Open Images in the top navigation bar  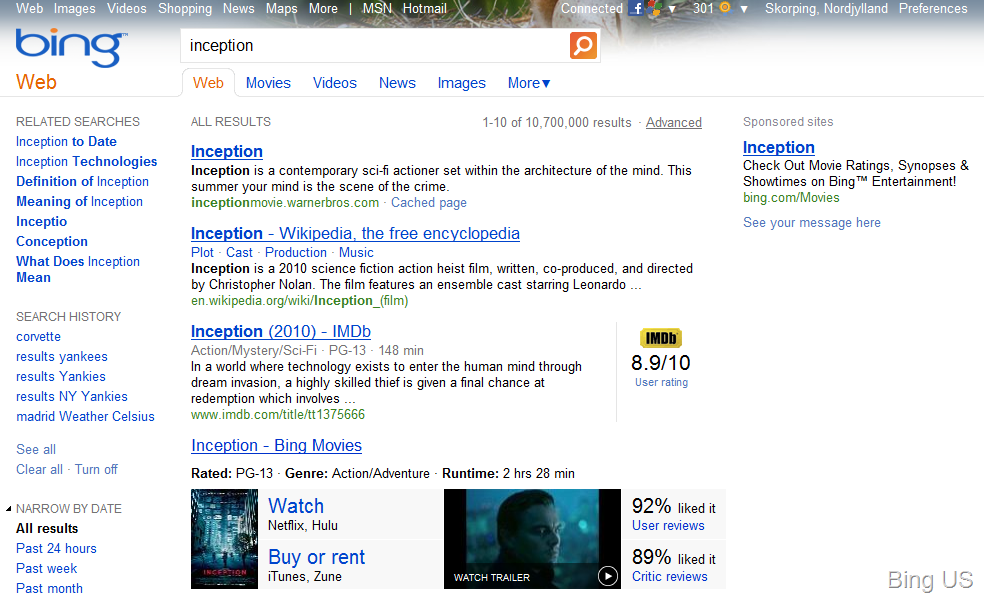pos(75,9)
